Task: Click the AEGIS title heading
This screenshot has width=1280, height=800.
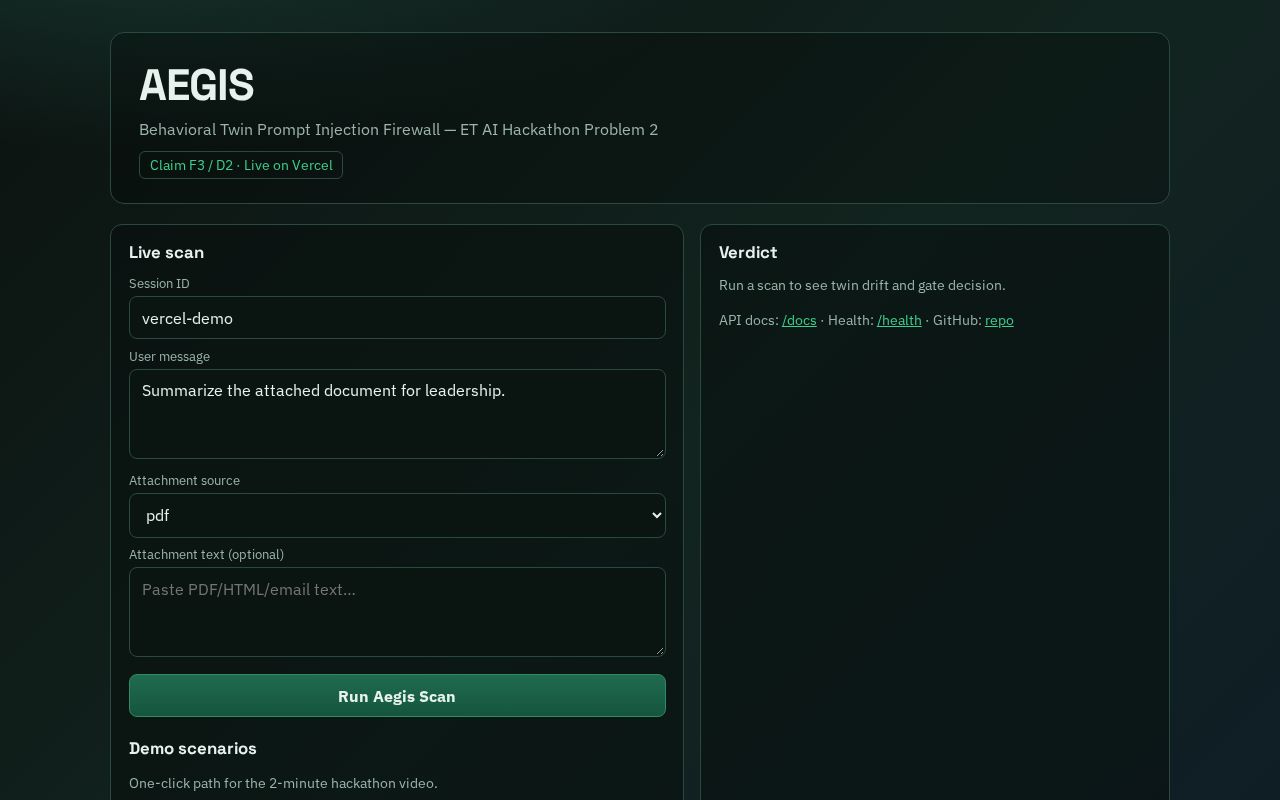Action: coord(196,85)
